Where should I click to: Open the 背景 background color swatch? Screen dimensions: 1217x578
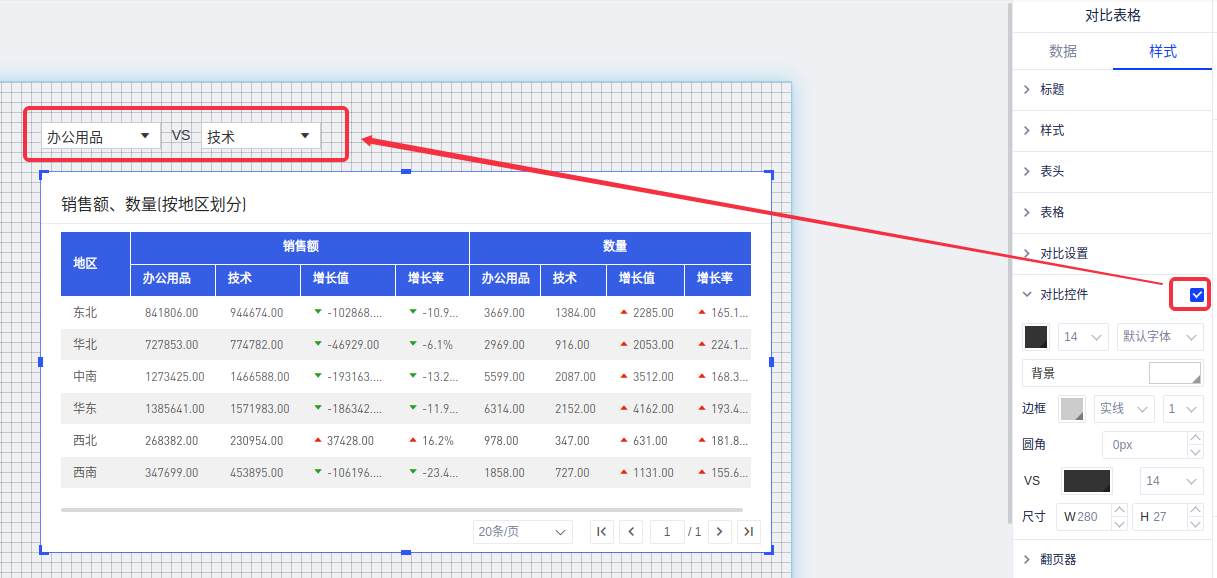1174,373
